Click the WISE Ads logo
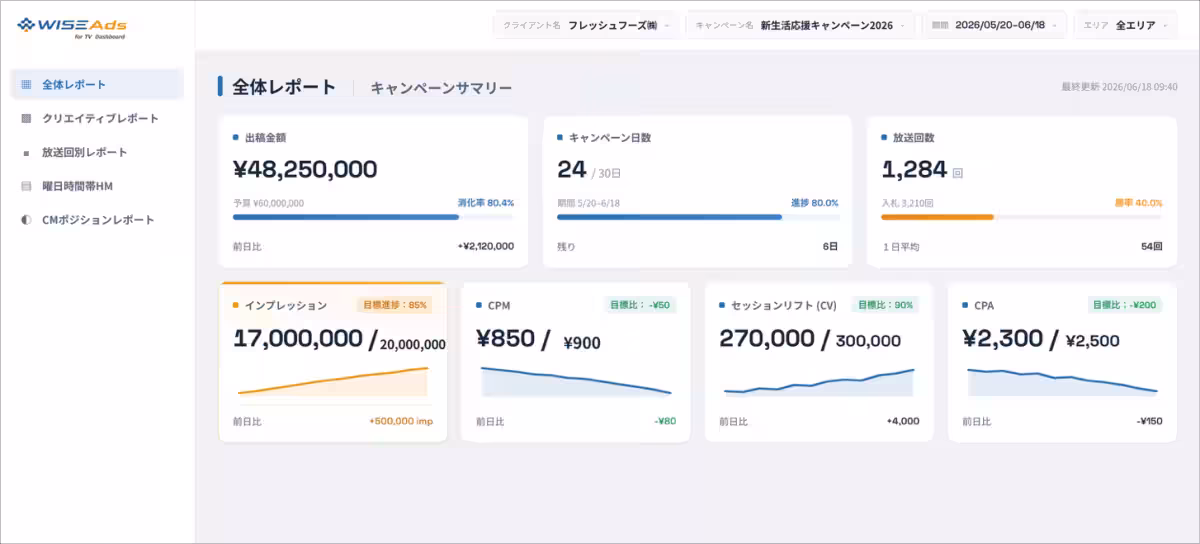Image resolution: width=1200 pixels, height=544 pixels. point(71,26)
